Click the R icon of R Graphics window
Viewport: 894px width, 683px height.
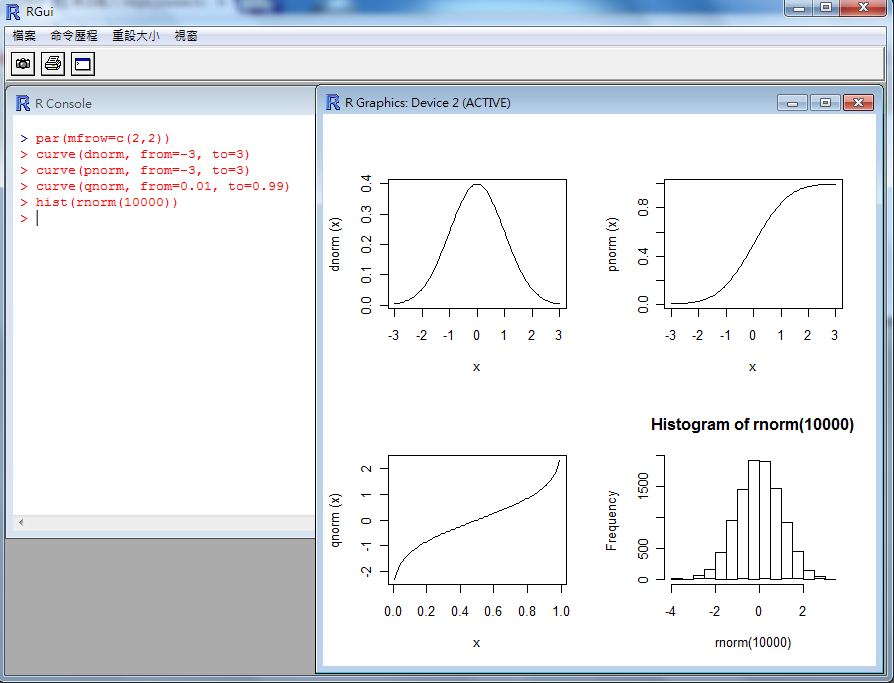point(333,102)
